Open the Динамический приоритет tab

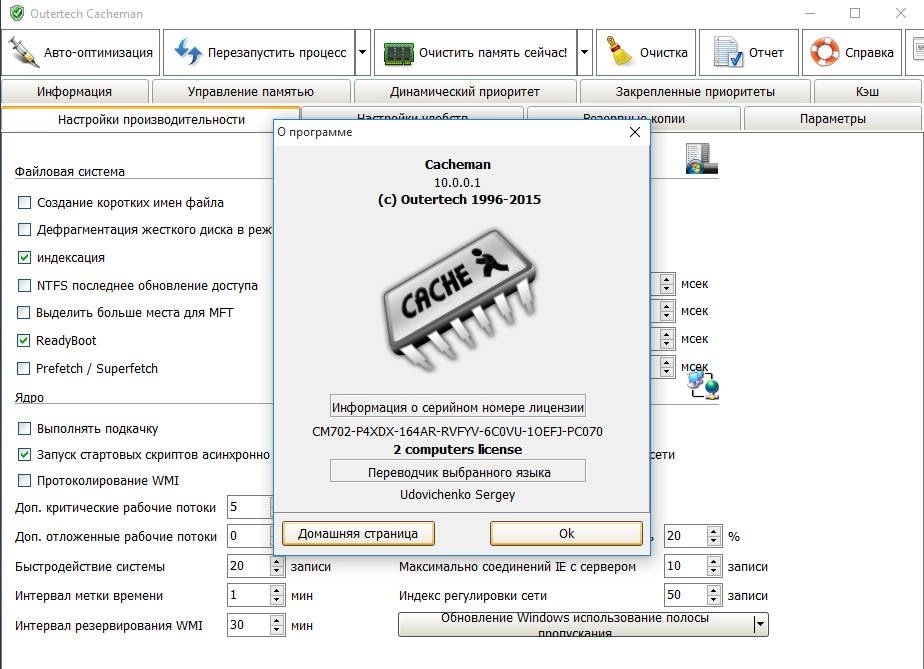tap(465, 91)
